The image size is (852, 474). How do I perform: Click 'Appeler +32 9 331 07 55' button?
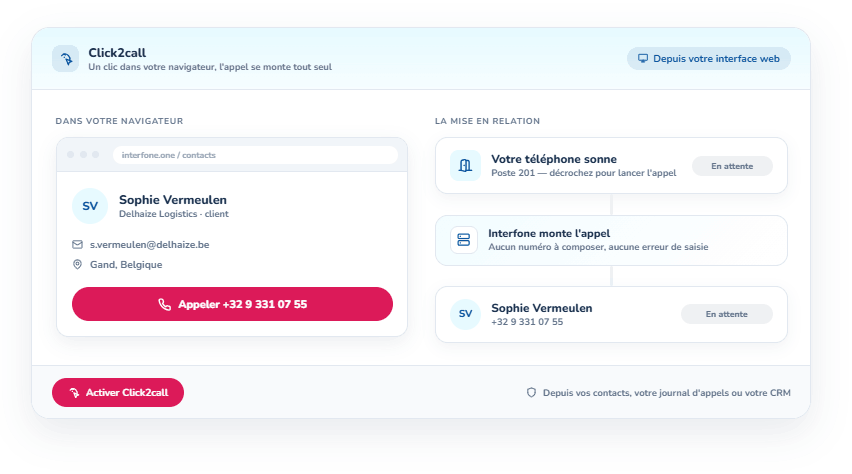232,304
